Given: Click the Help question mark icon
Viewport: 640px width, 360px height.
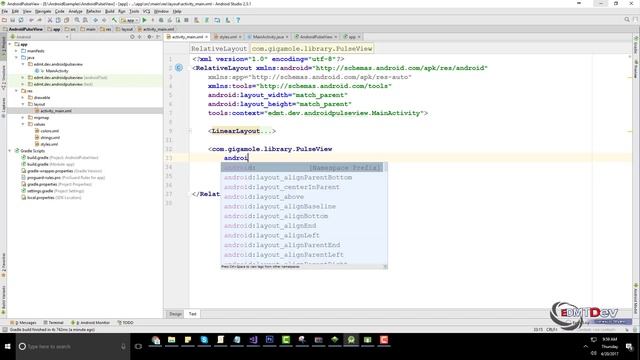Looking at the screenshot, I should 238,20.
